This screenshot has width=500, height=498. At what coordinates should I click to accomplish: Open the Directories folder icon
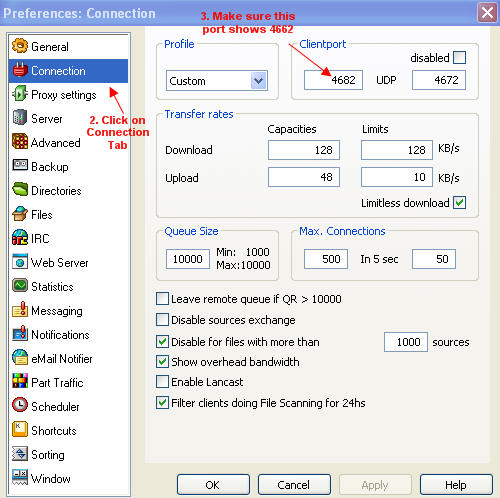click(x=20, y=190)
